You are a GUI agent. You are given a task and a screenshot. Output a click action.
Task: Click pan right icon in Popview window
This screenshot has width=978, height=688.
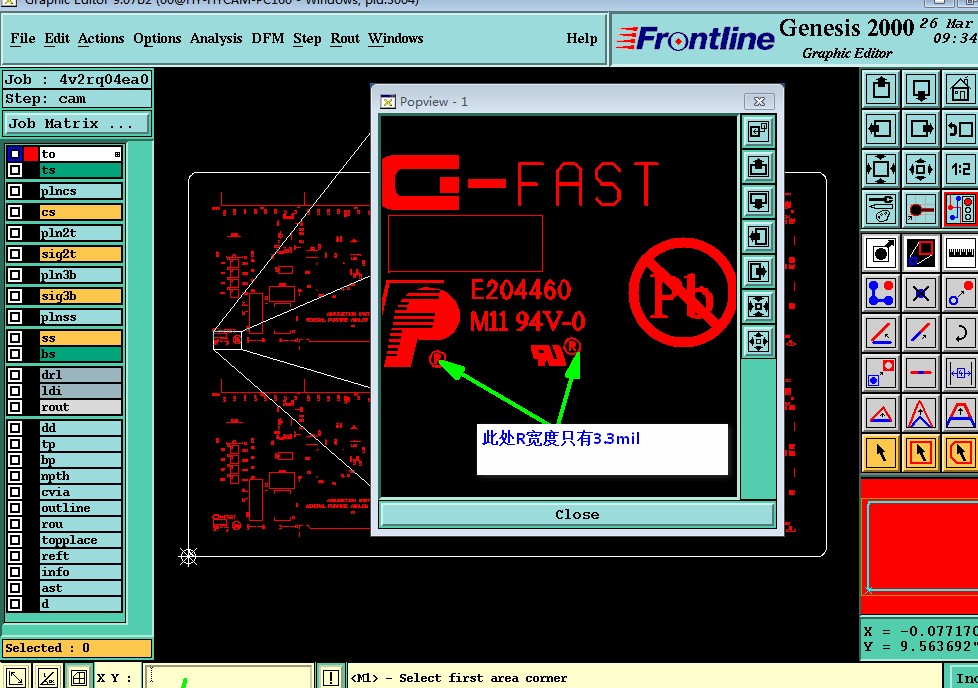tap(758, 271)
